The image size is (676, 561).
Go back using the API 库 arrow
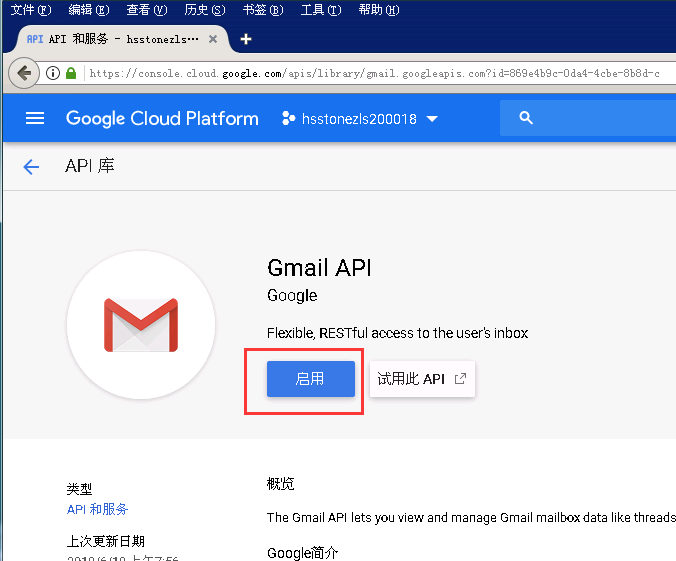31,166
